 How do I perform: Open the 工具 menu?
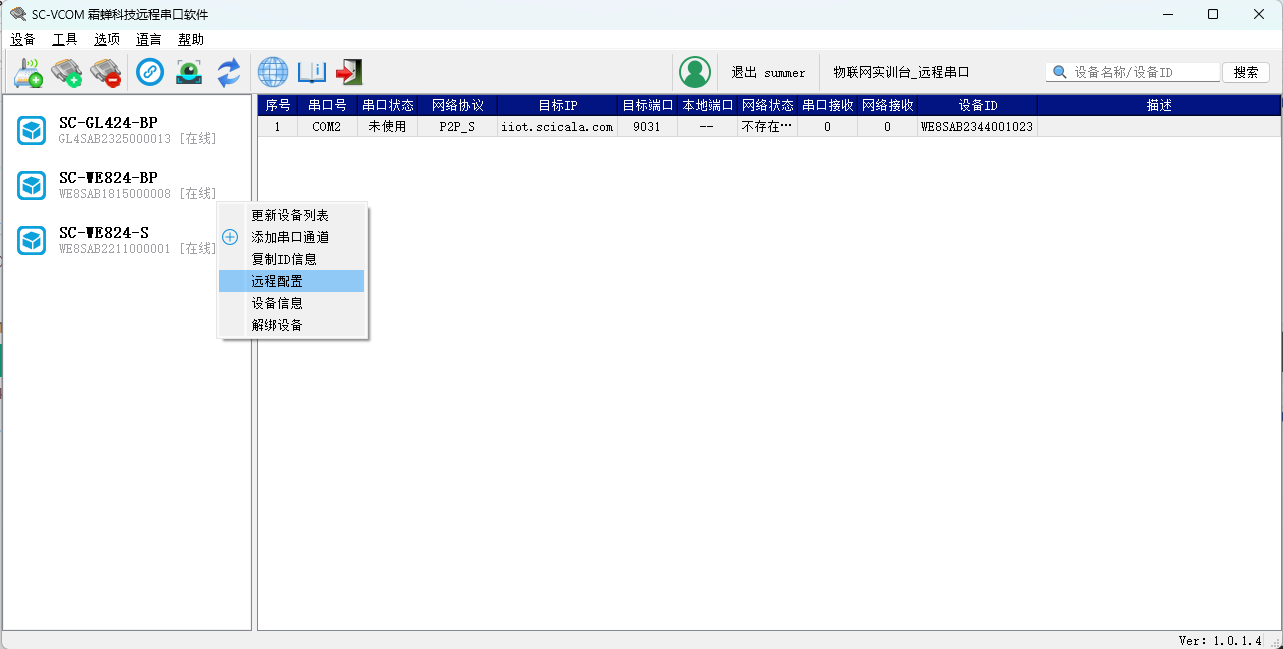click(x=65, y=40)
